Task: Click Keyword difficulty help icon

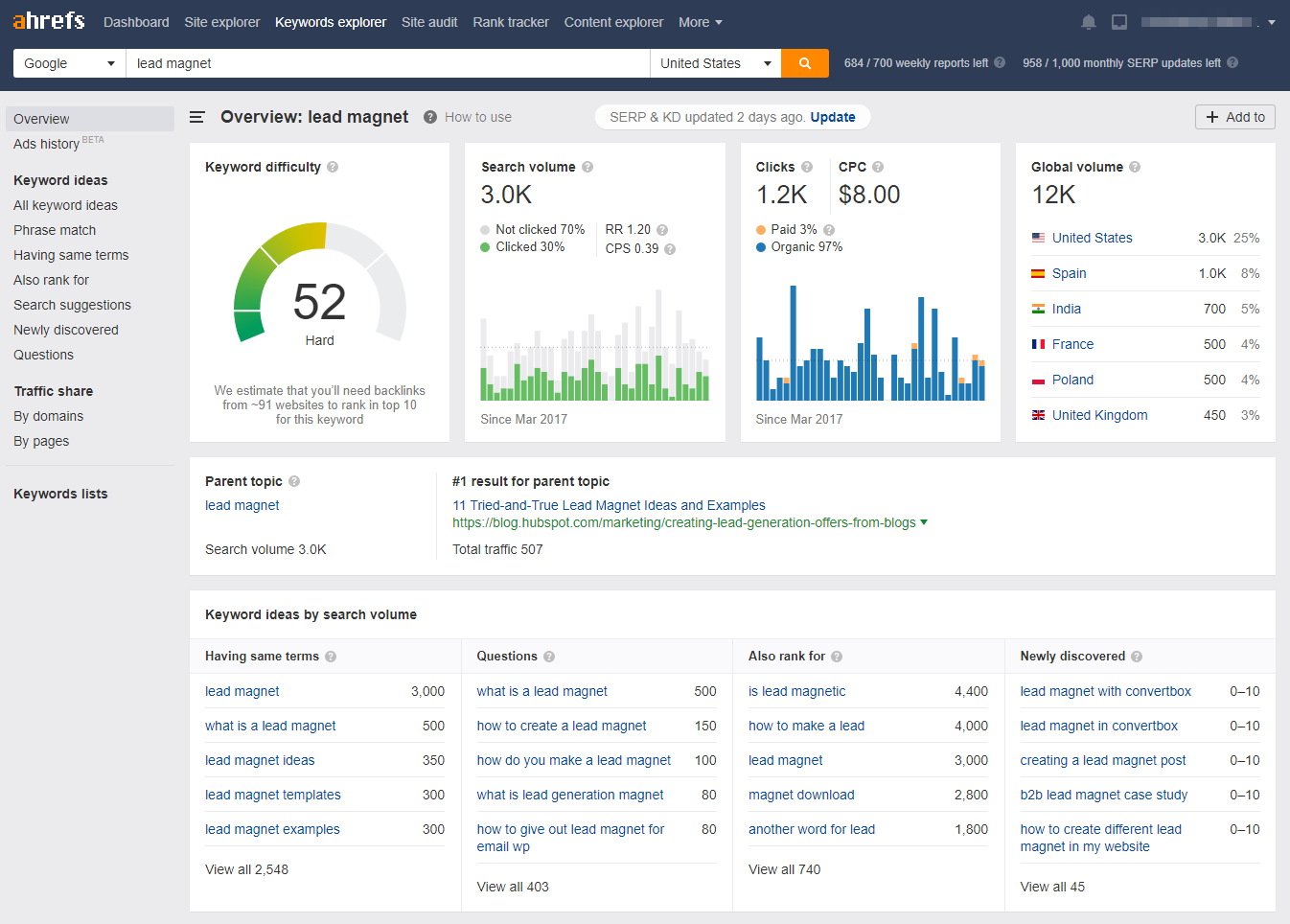Action: coord(333,167)
